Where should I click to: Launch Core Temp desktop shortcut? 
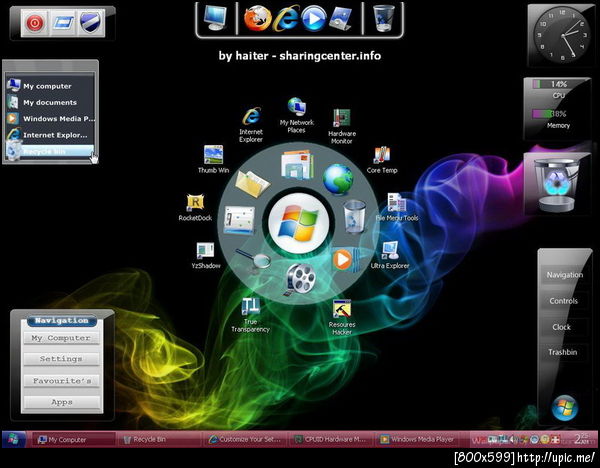pos(382,160)
